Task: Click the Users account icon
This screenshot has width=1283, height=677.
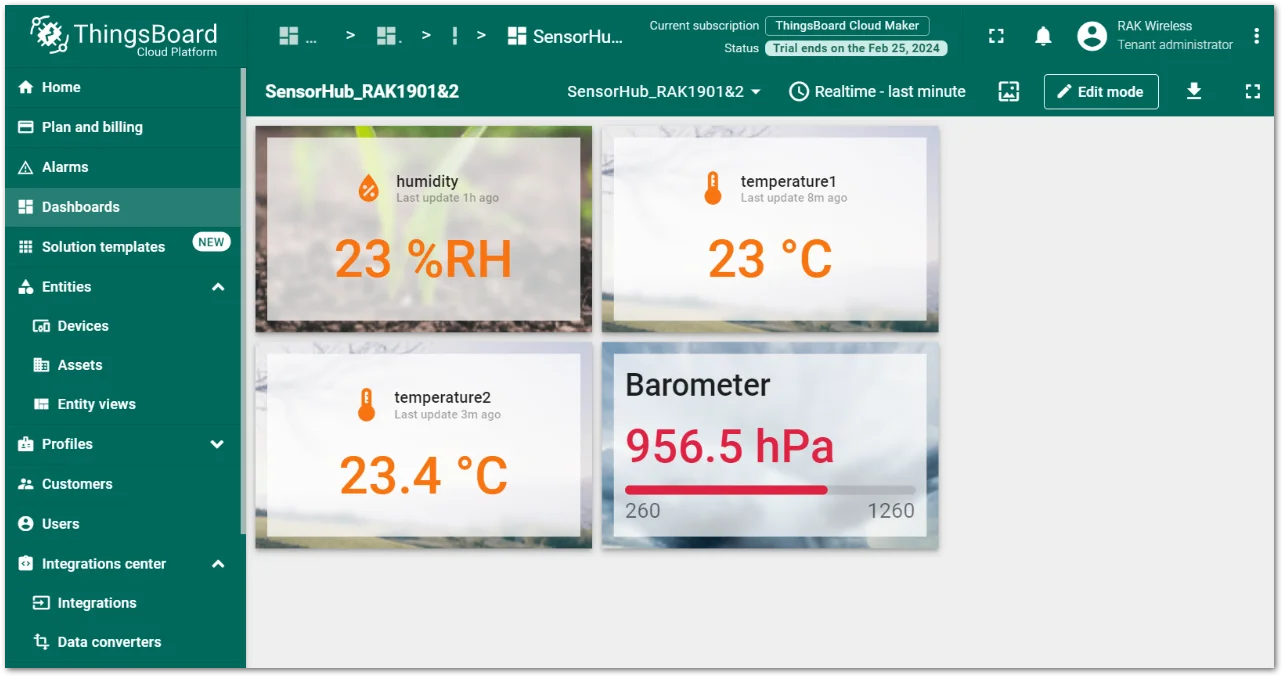Action: 26,524
